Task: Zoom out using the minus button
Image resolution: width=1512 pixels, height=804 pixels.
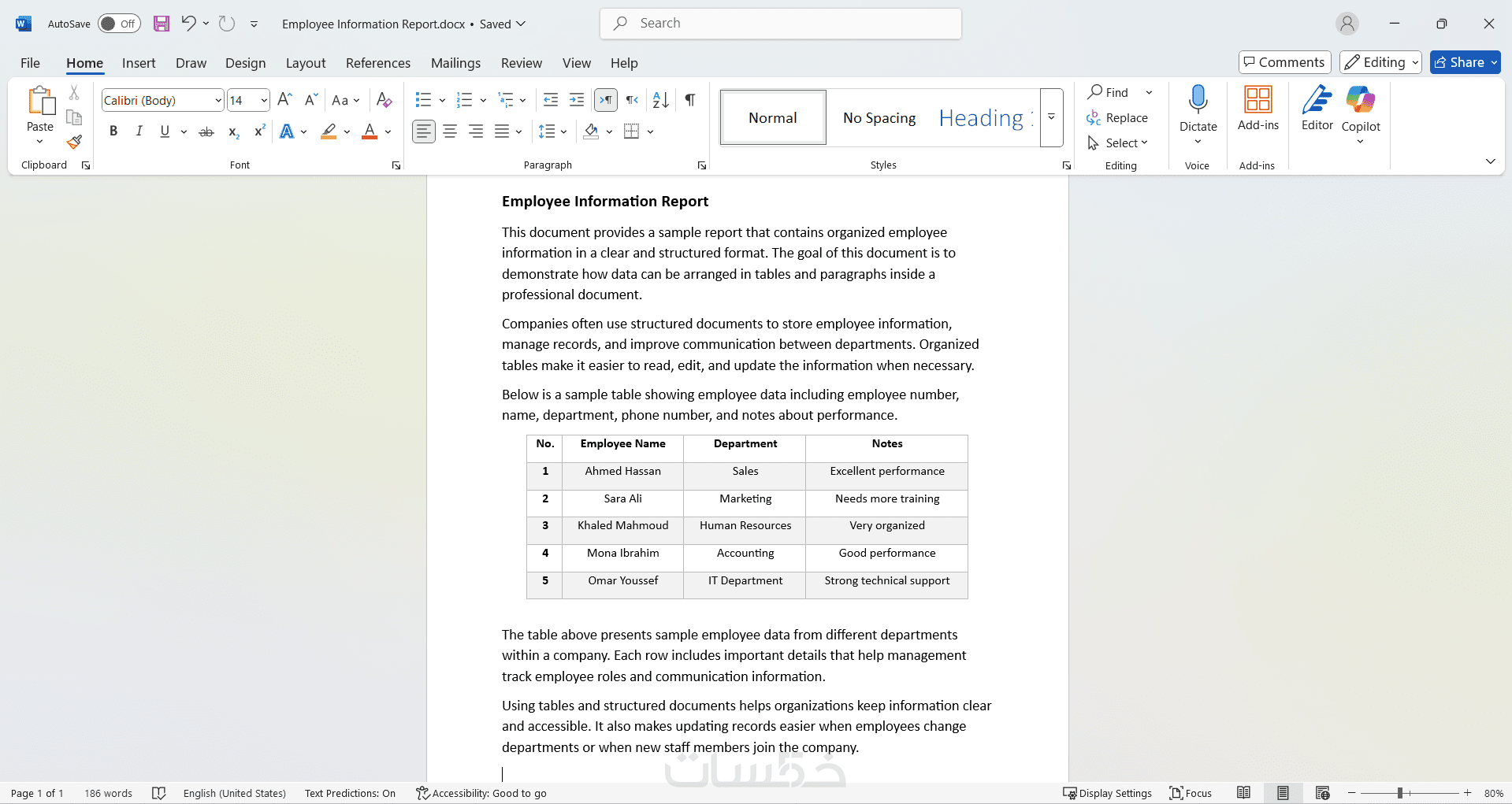Action: [1352, 793]
